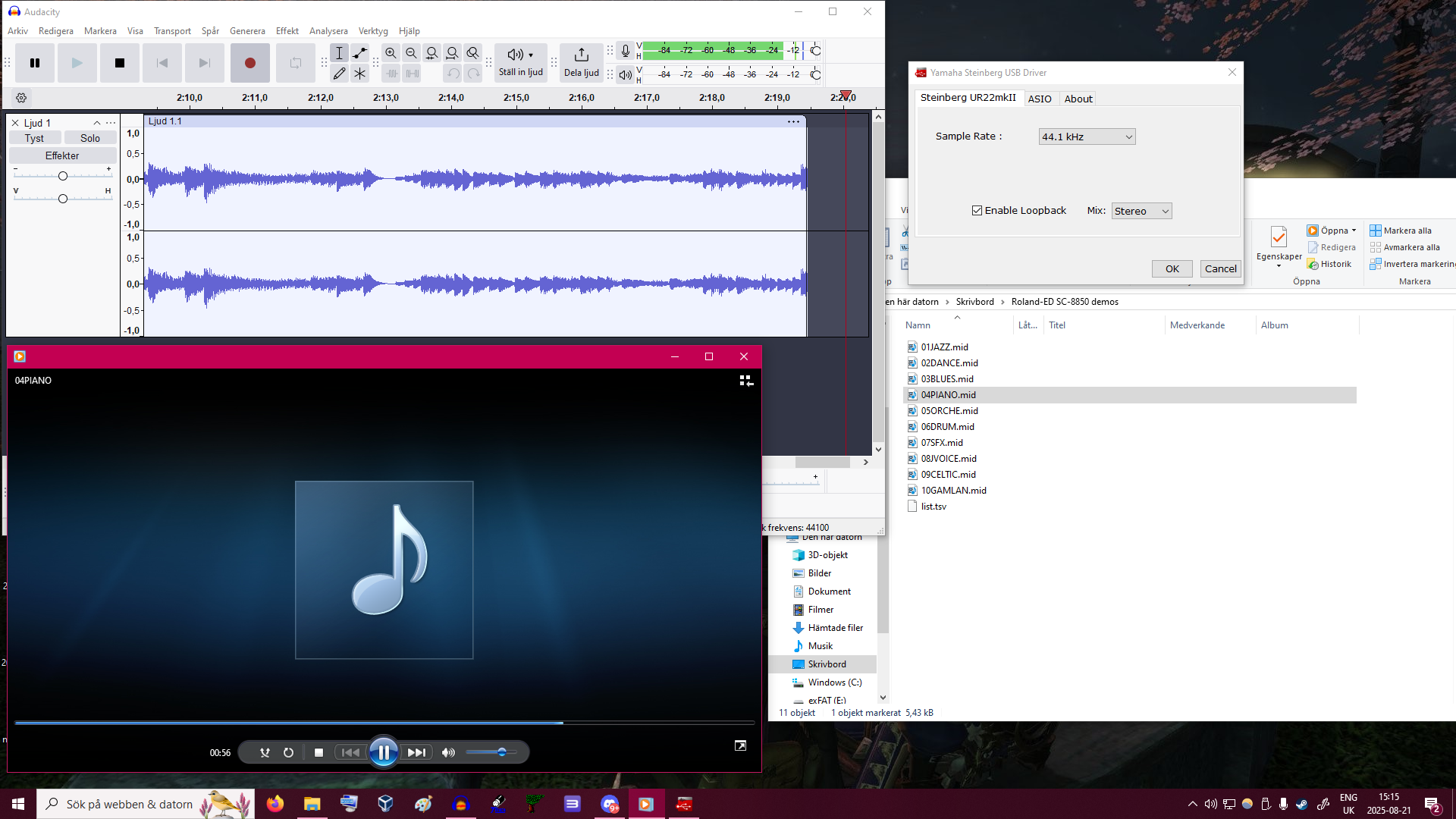Switch to the ASIO tab in Yamaha driver

[x=1040, y=99]
